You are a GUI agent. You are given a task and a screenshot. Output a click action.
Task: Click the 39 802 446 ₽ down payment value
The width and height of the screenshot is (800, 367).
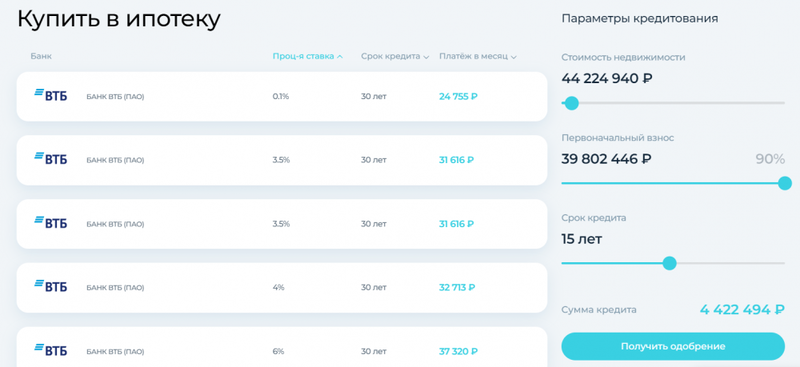tap(606, 159)
